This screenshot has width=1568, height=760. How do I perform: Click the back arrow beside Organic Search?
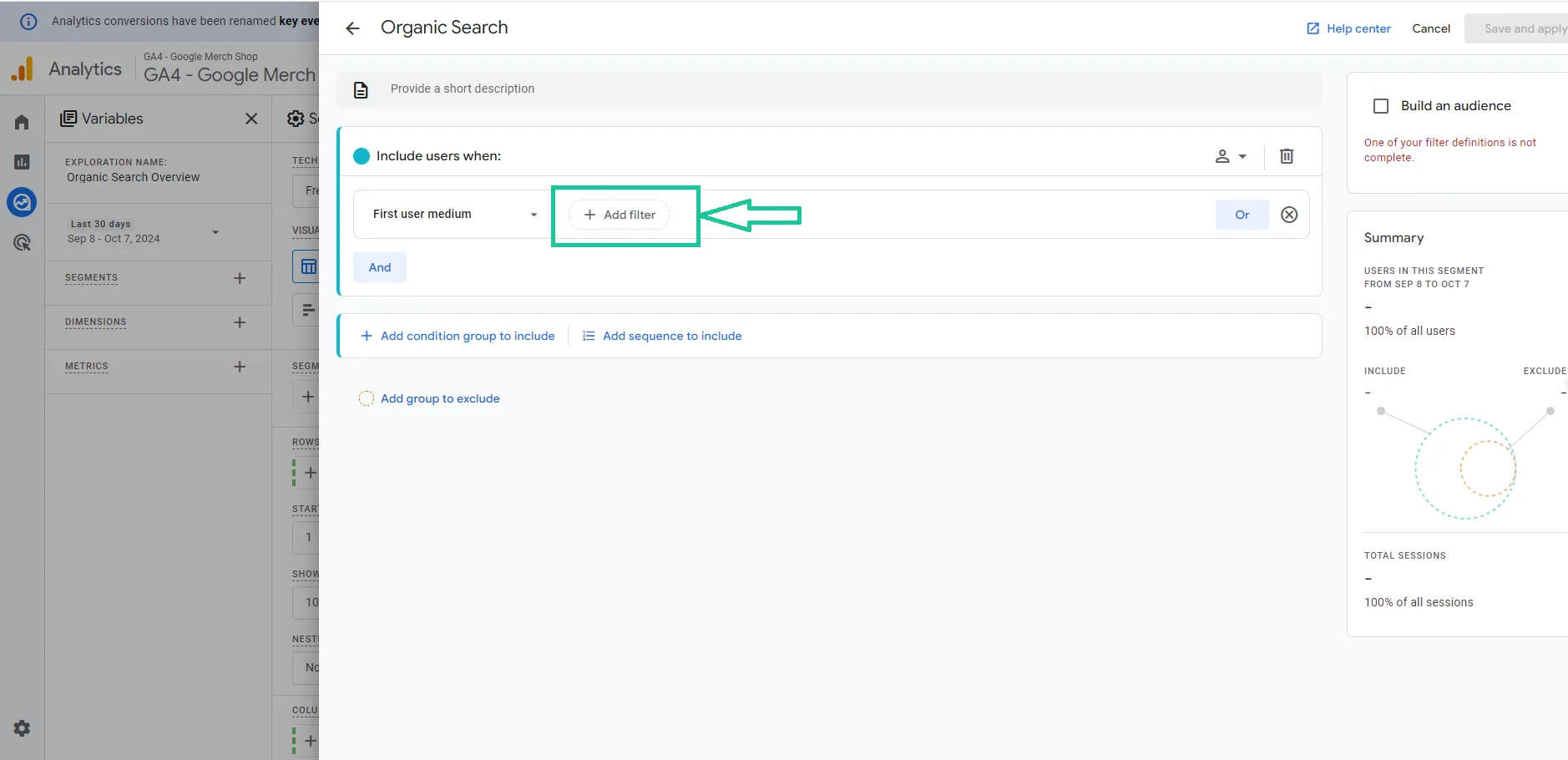352,28
